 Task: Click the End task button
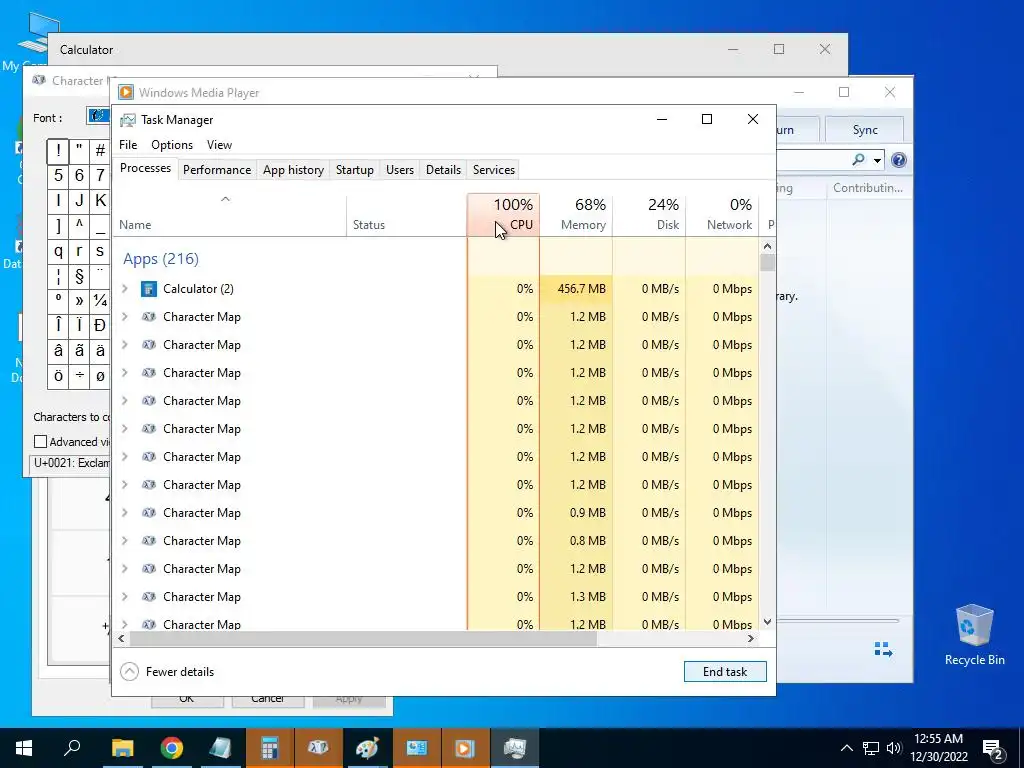click(725, 671)
